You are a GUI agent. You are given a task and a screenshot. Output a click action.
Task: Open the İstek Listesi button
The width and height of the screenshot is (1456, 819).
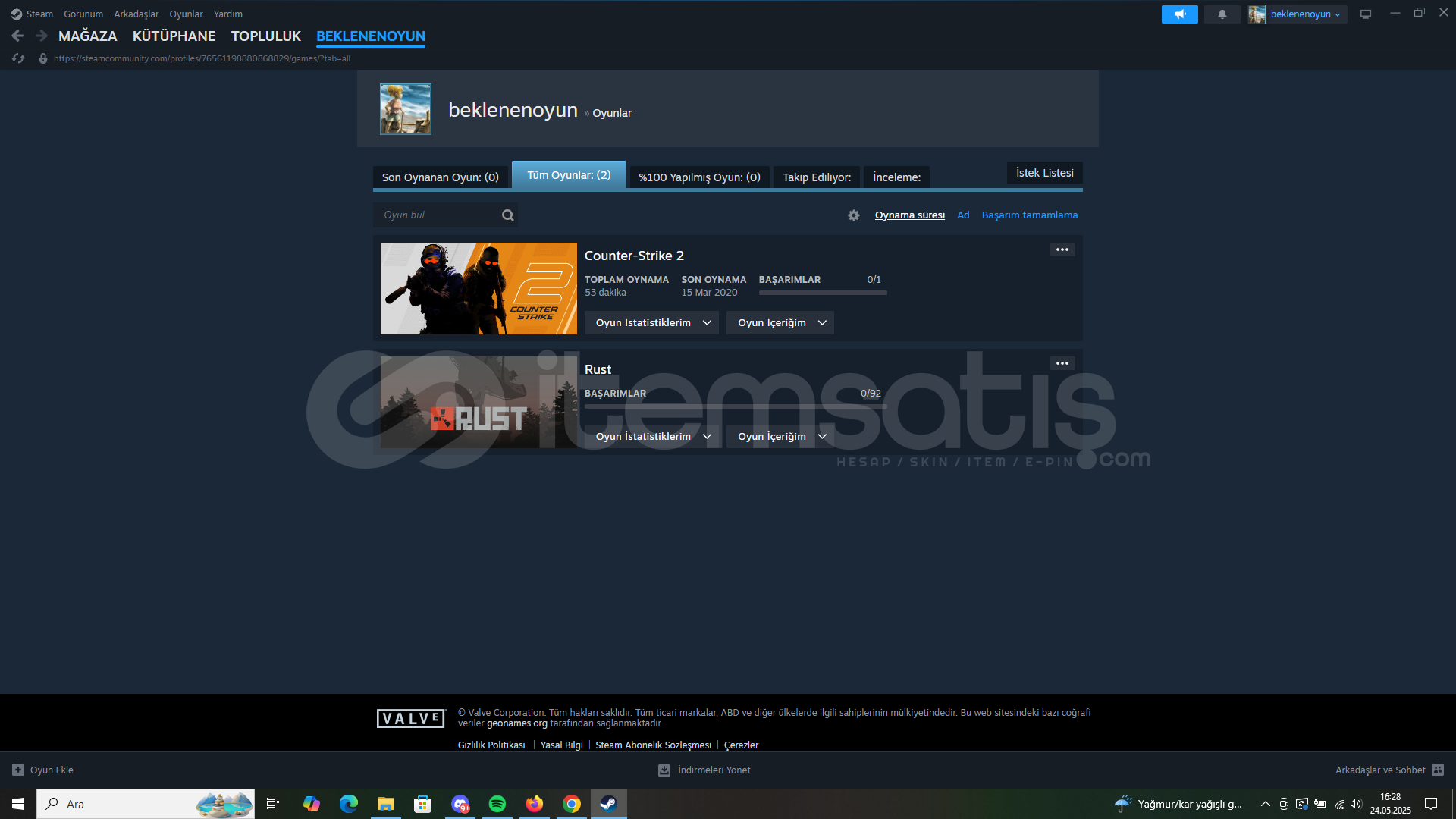1045,173
